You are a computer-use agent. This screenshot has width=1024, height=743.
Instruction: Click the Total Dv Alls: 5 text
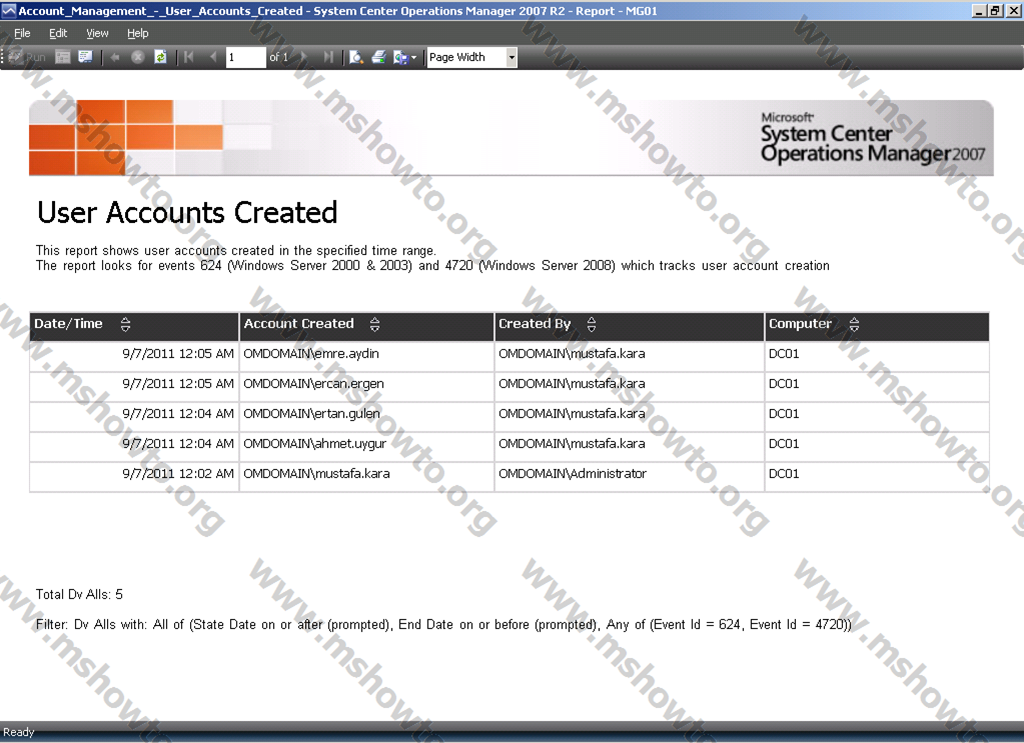click(x=79, y=594)
